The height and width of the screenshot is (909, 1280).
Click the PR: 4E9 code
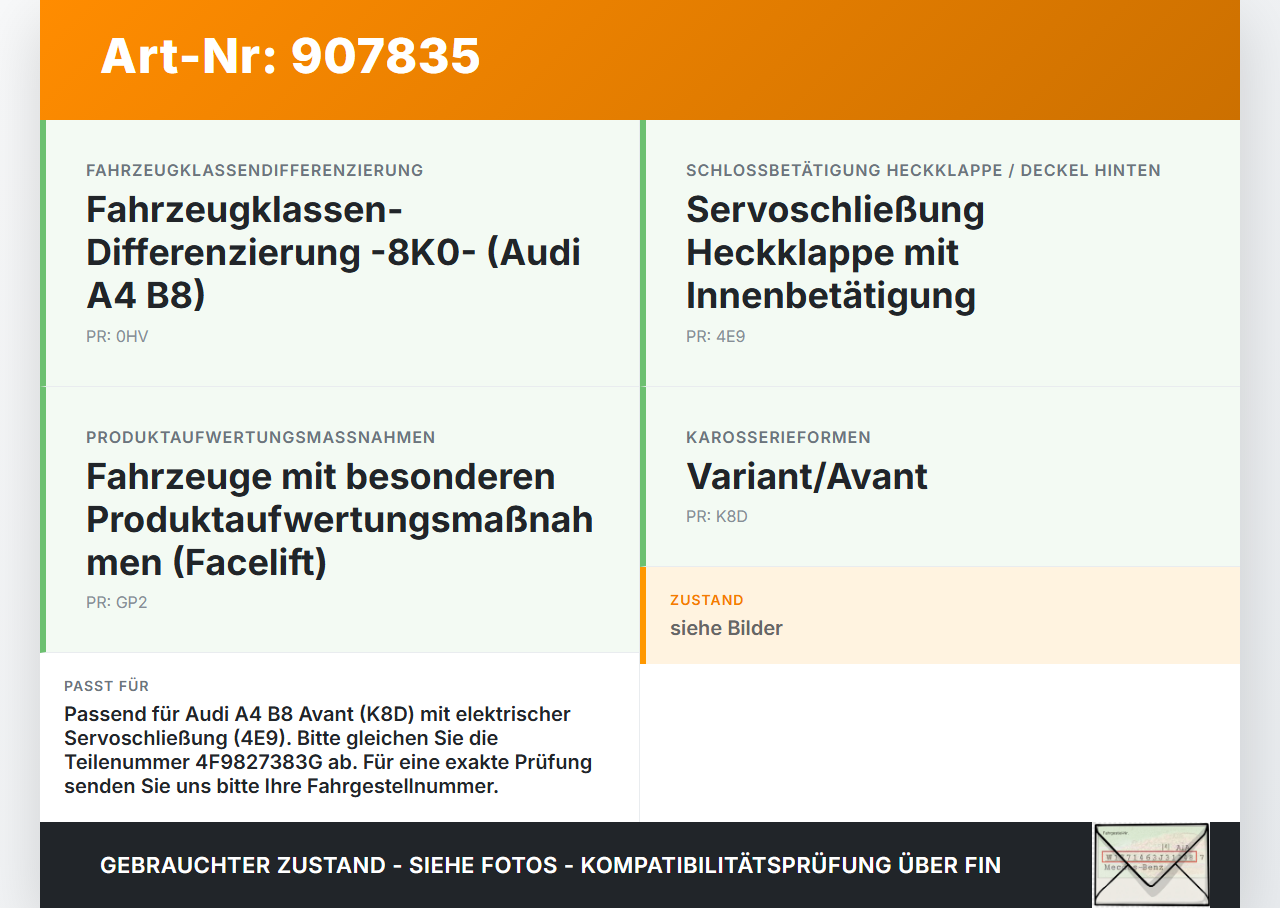[716, 337]
